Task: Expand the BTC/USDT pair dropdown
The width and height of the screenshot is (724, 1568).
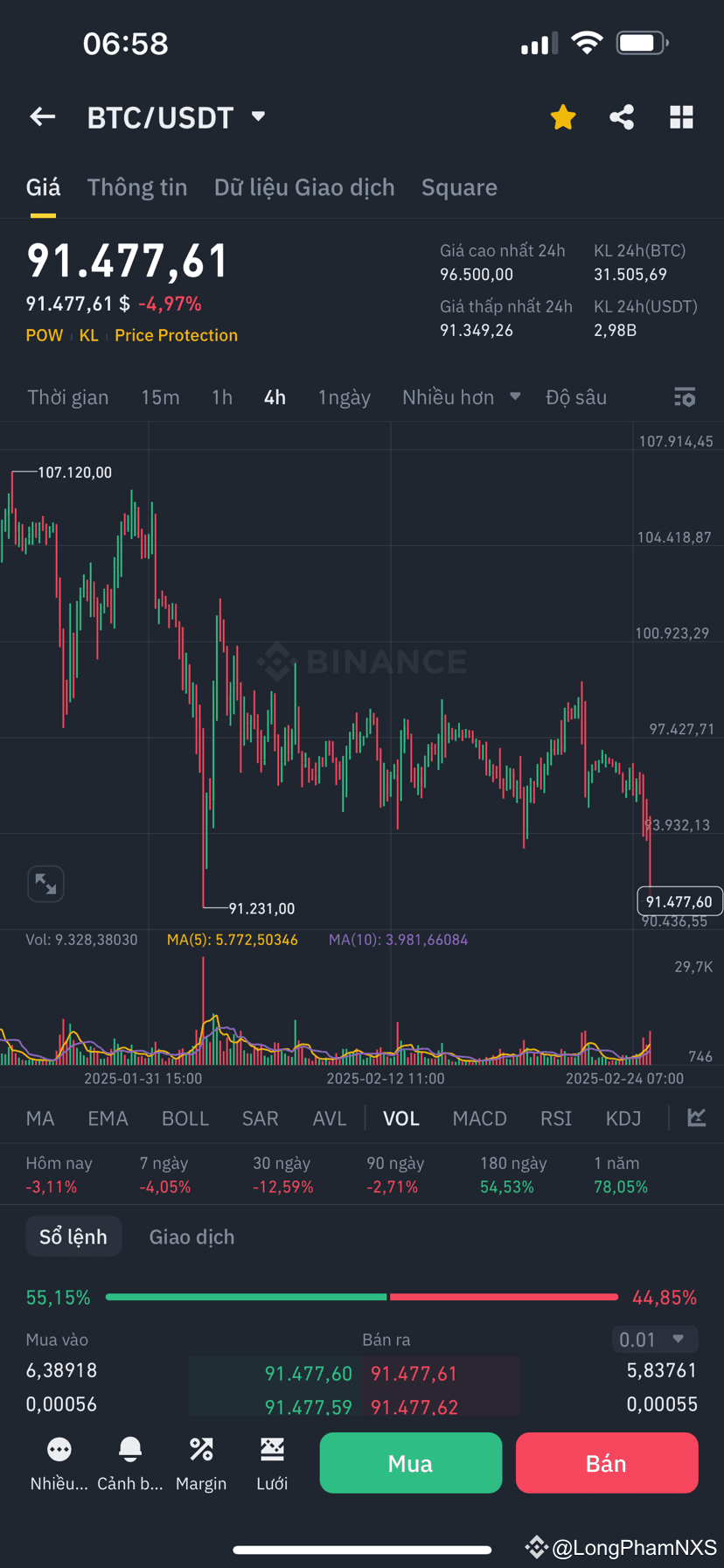Action: tap(258, 116)
